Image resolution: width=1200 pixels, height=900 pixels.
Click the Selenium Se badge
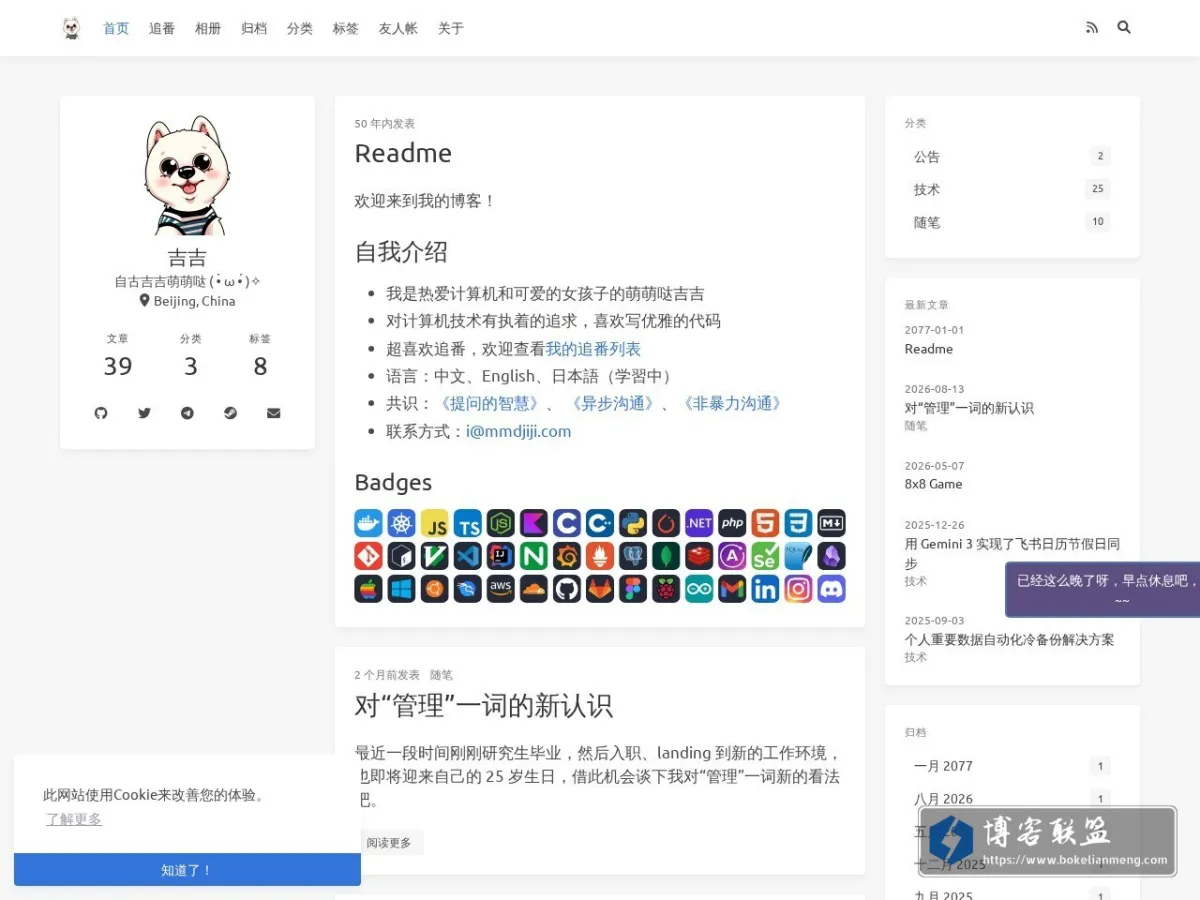point(765,556)
